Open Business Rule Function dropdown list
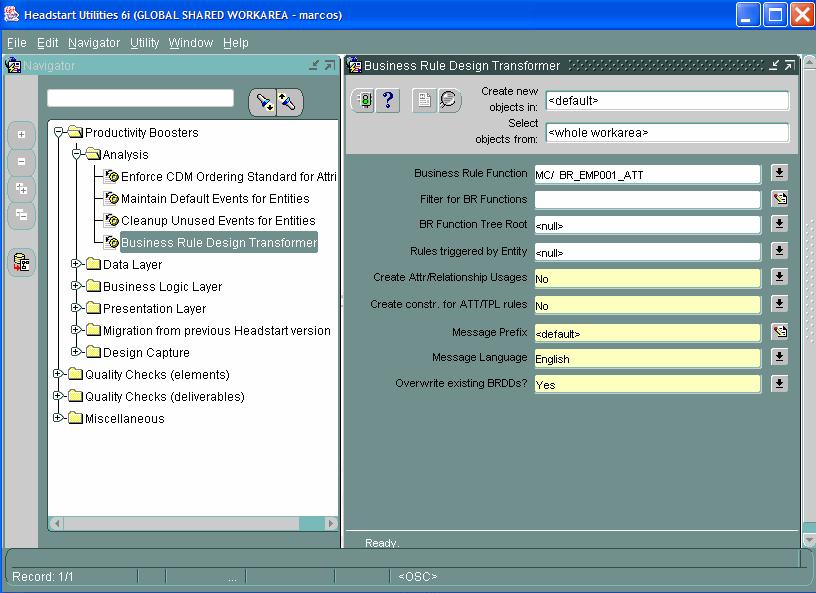The image size is (816, 593). [779, 173]
